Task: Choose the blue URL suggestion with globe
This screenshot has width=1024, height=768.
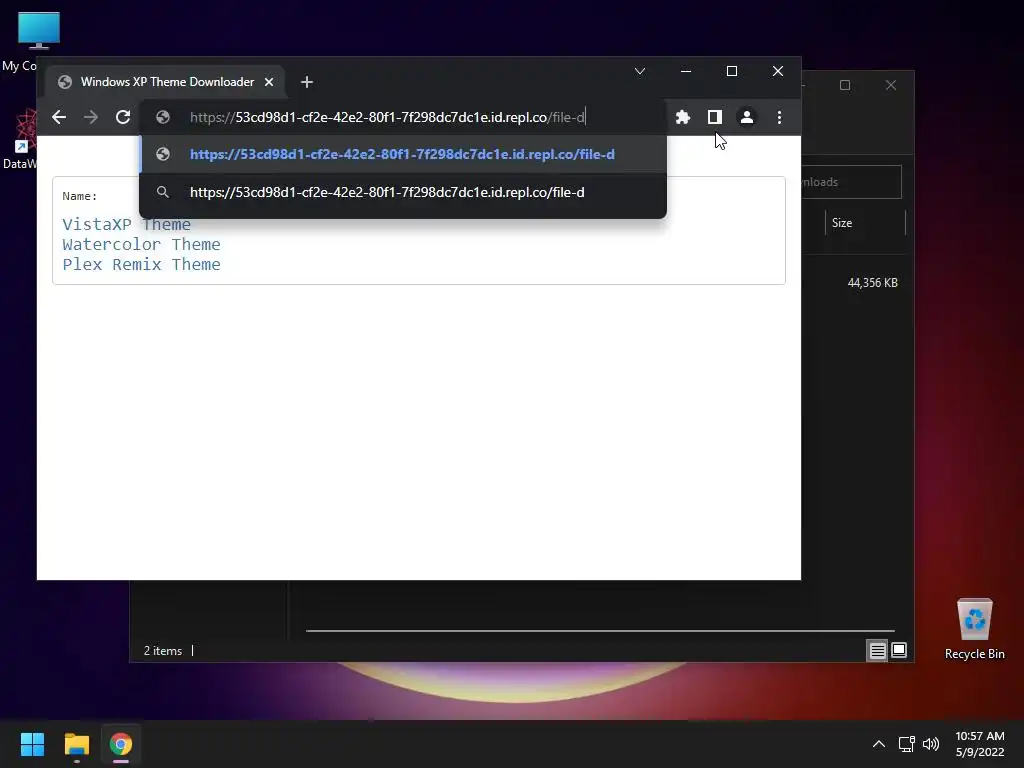Action: point(403,154)
